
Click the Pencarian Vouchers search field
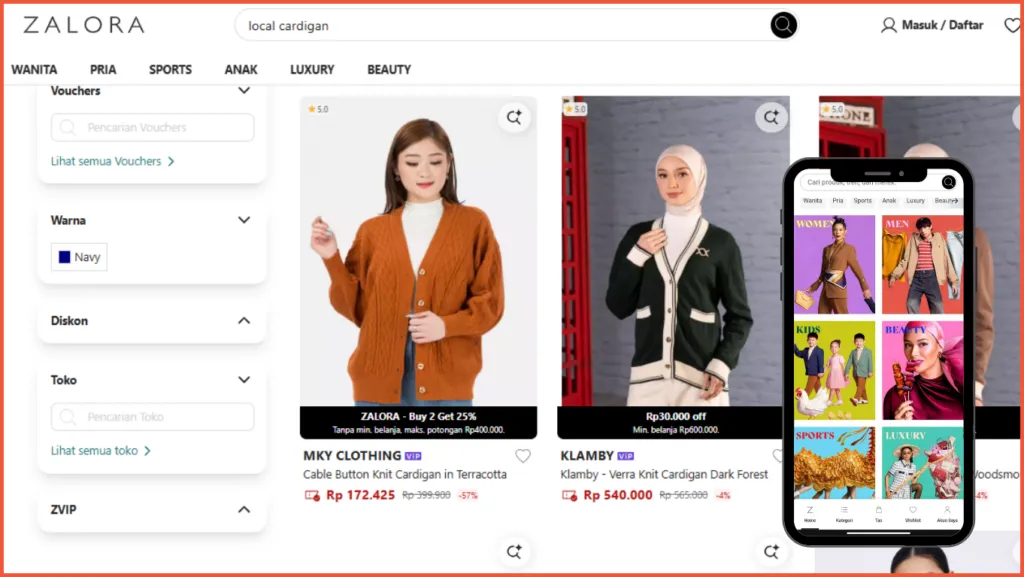tap(153, 127)
